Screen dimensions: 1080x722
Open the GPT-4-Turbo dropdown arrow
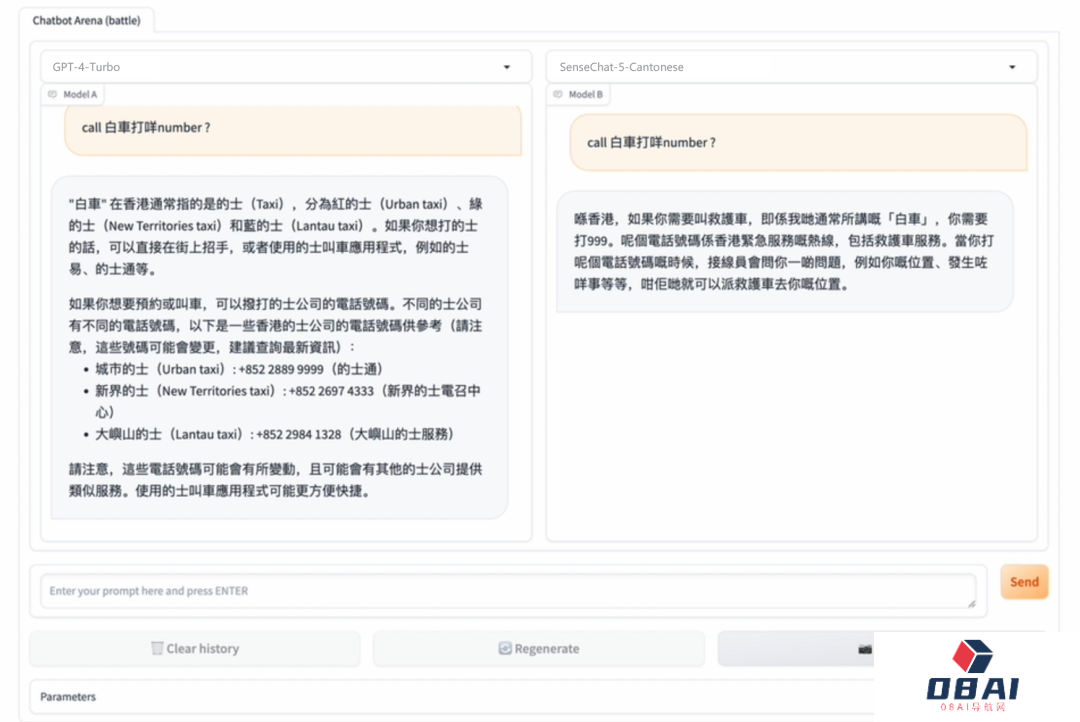tap(507, 67)
